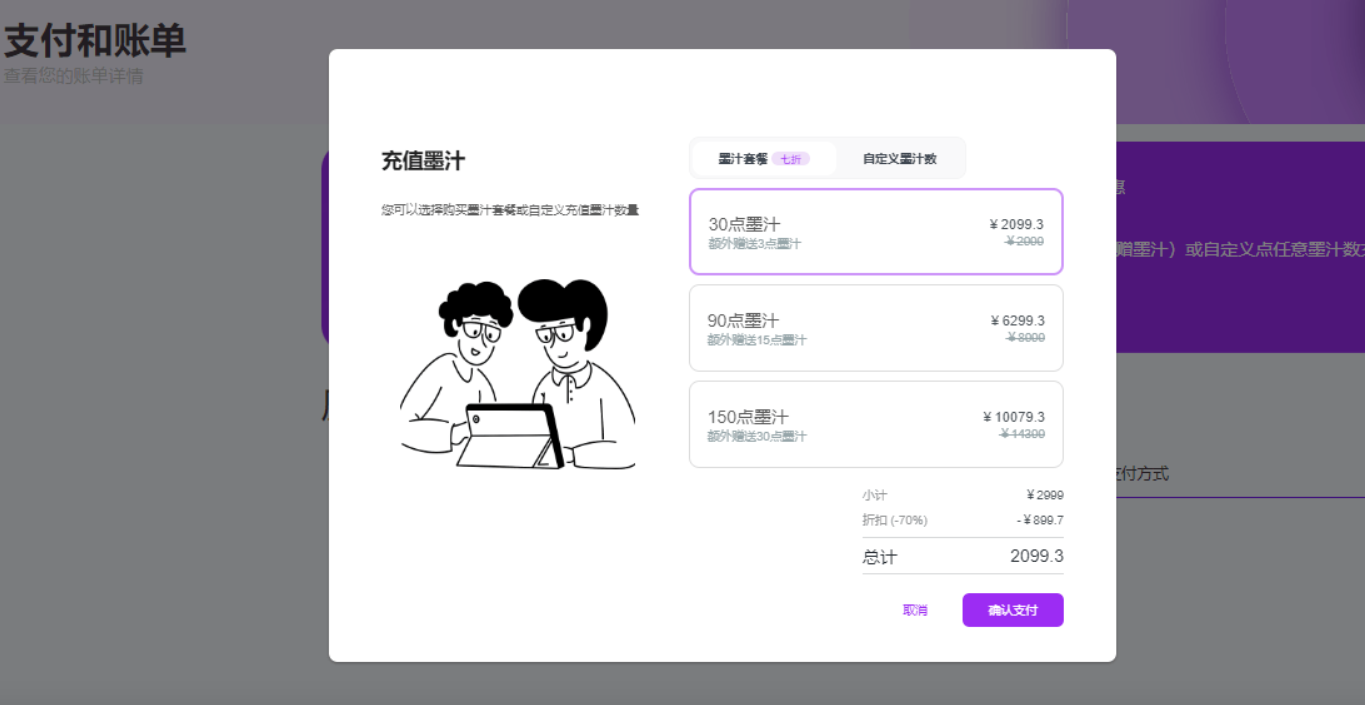
Task: Select the 90点墨汁 package card
Action: pyautogui.click(x=876, y=327)
